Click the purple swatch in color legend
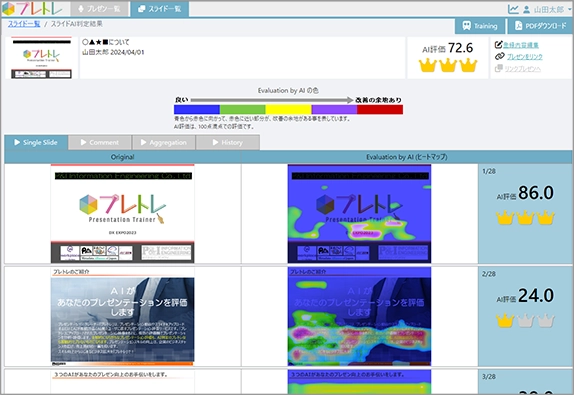Viewport: 574px width, 395px height. (334, 109)
